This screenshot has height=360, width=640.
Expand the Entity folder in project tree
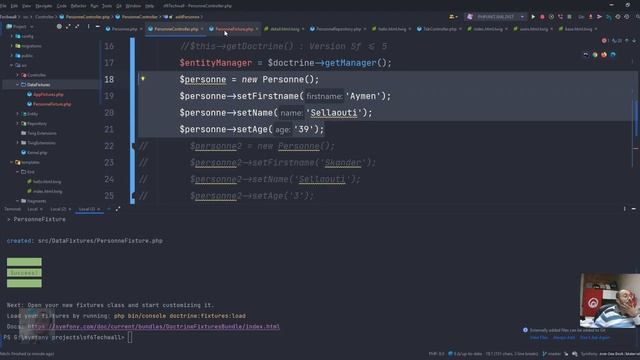click(x=18, y=114)
